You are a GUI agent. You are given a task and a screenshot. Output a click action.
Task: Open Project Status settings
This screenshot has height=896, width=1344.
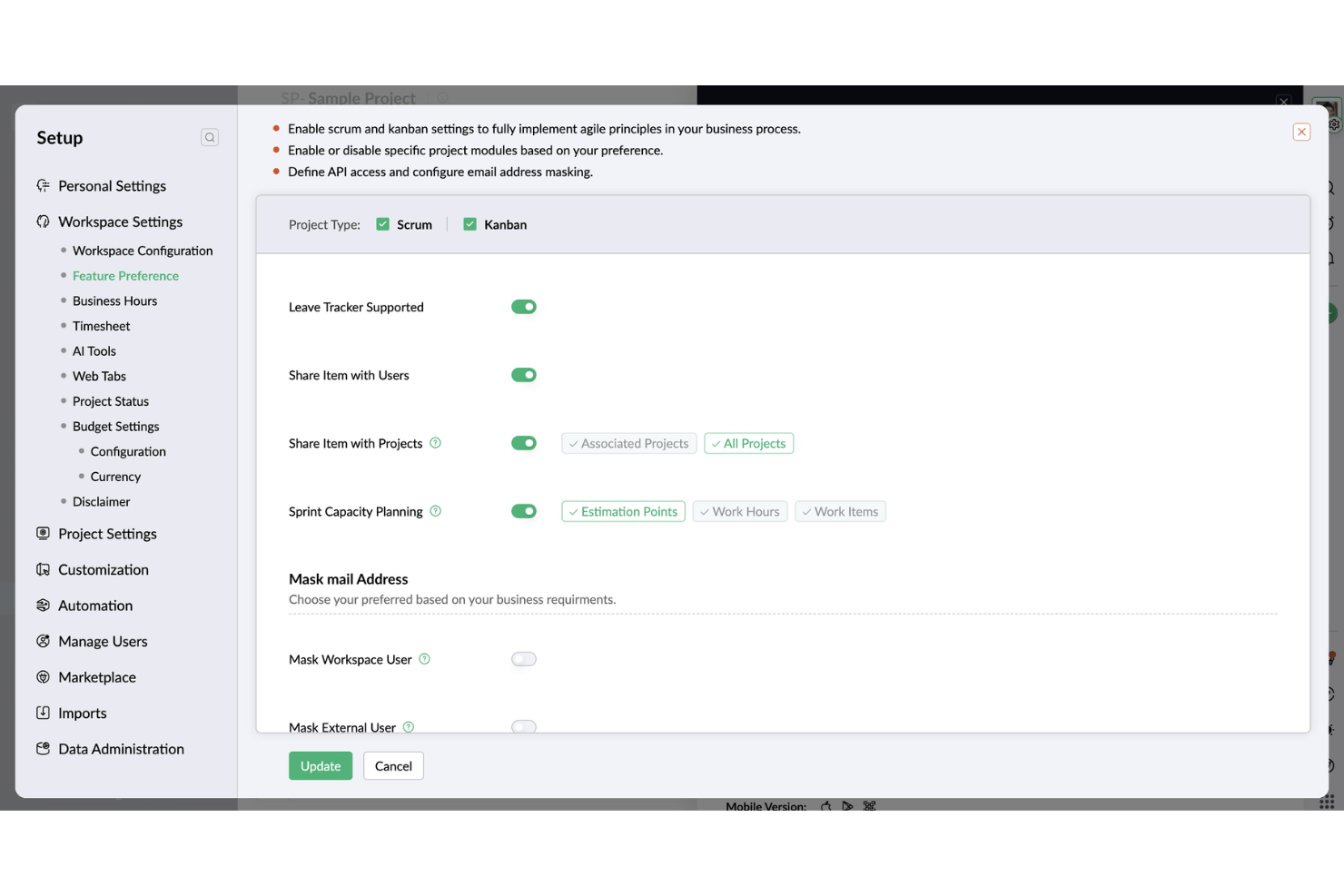(111, 401)
